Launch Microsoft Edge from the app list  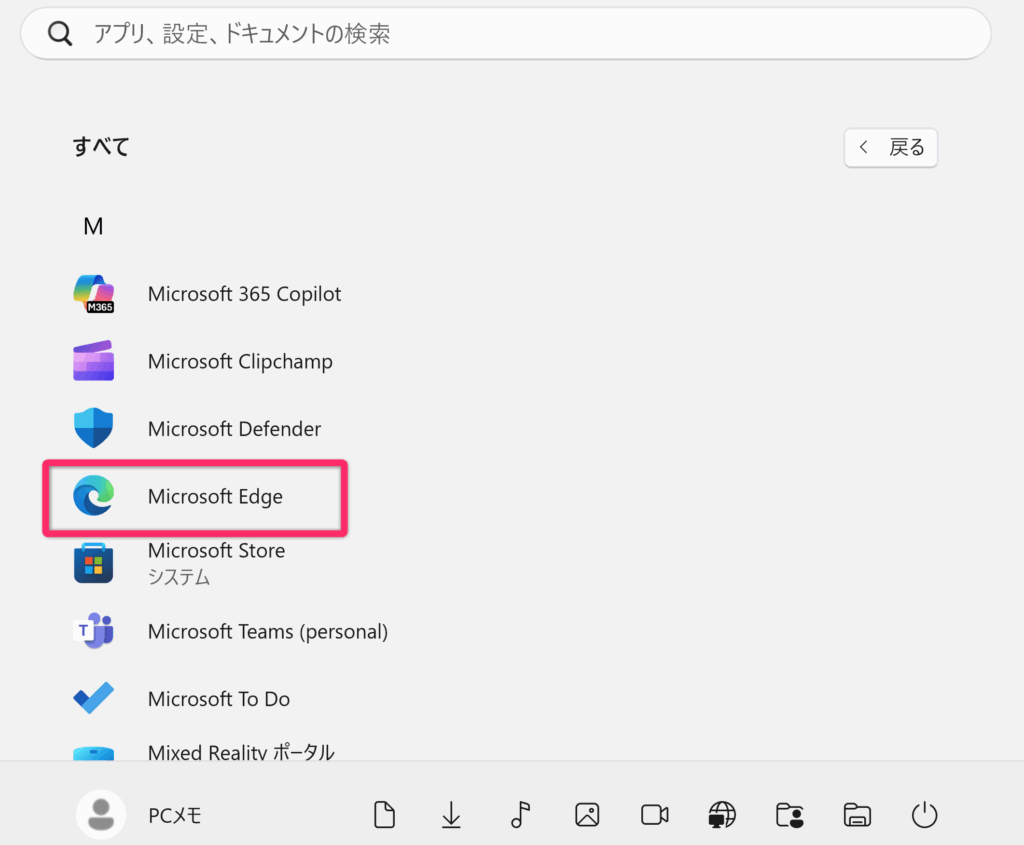(x=195, y=498)
